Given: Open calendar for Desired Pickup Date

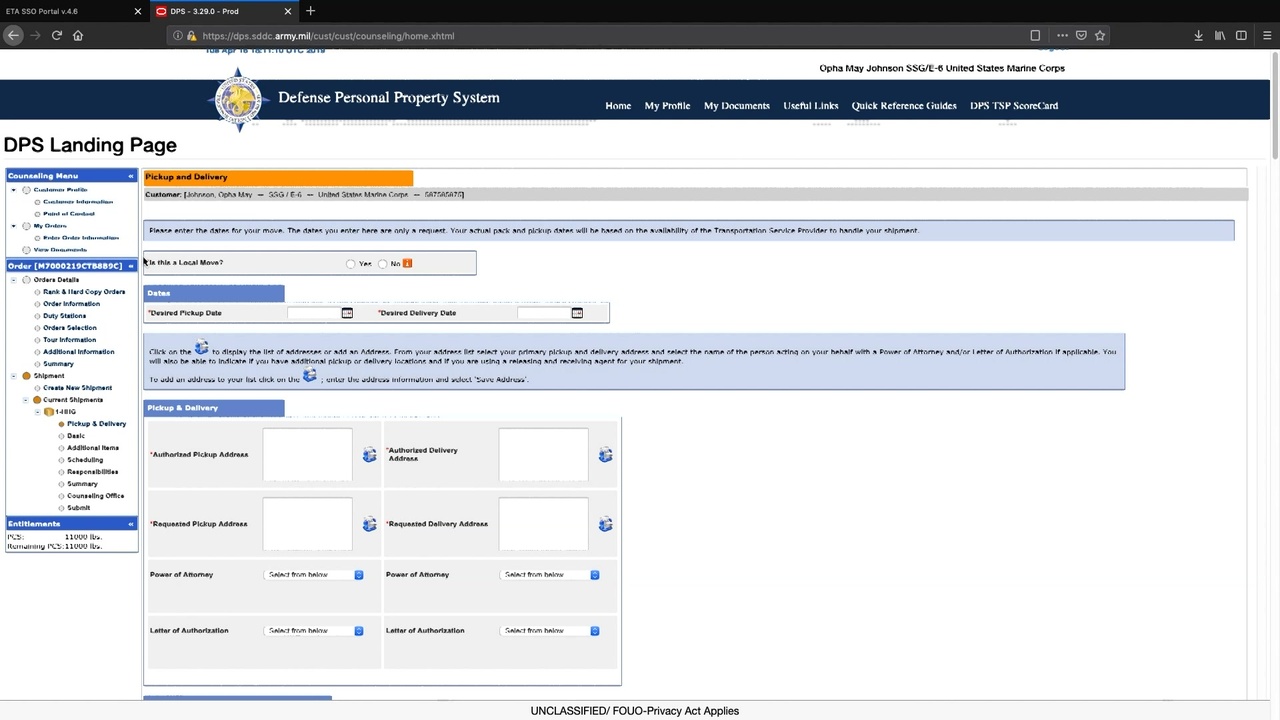Looking at the screenshot, I should click(x=347, y=313).
